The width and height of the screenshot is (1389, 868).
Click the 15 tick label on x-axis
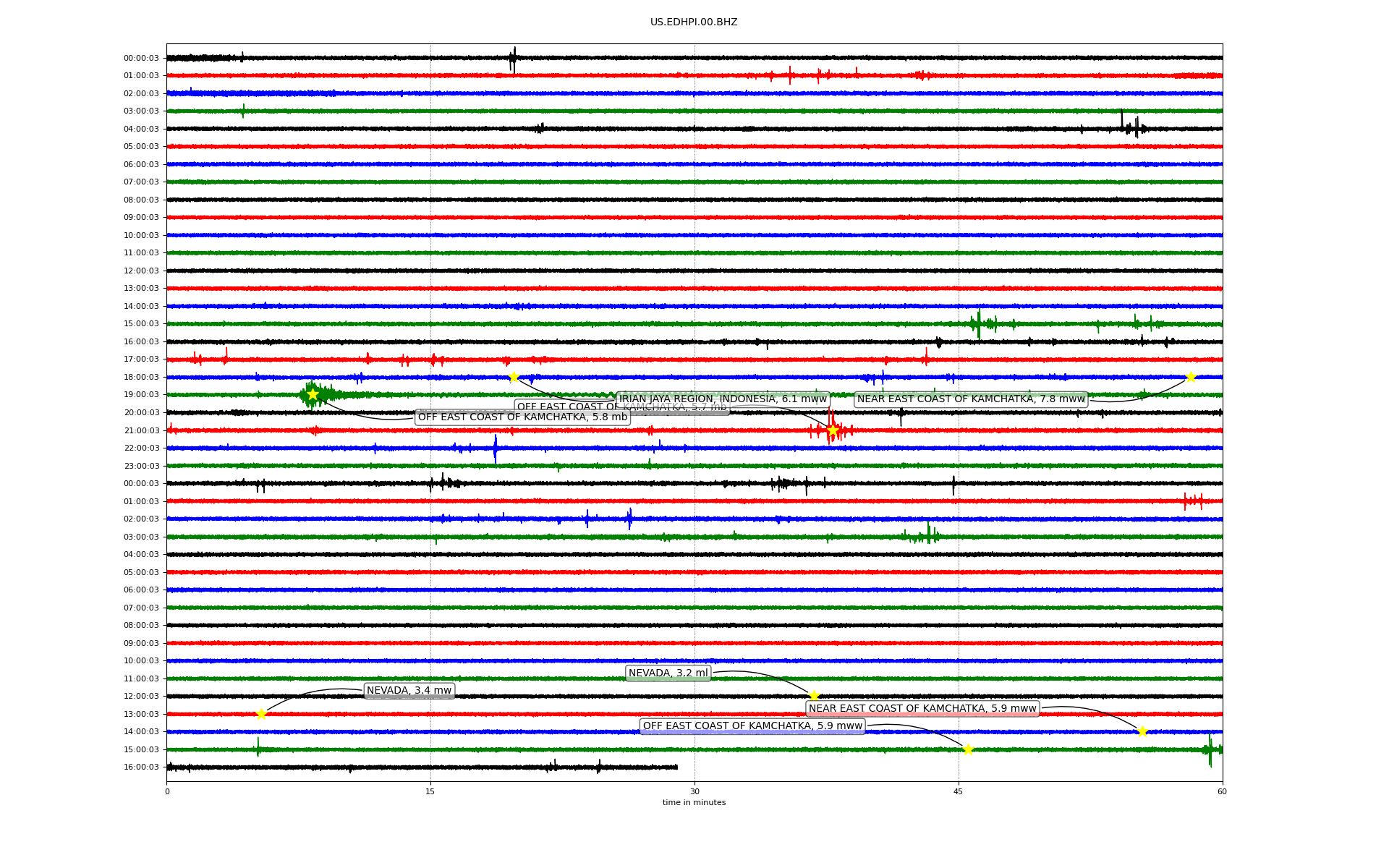click(x=430, y=791)
